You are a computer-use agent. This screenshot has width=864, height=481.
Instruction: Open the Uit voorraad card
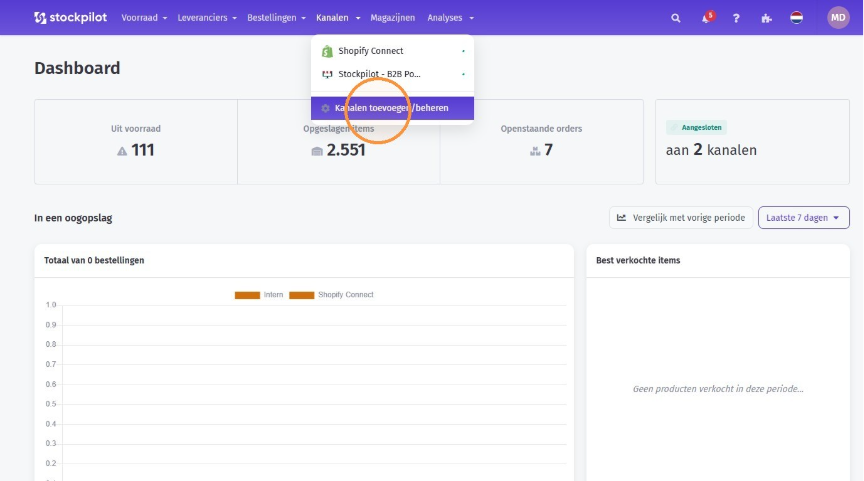tap(136, 142)
